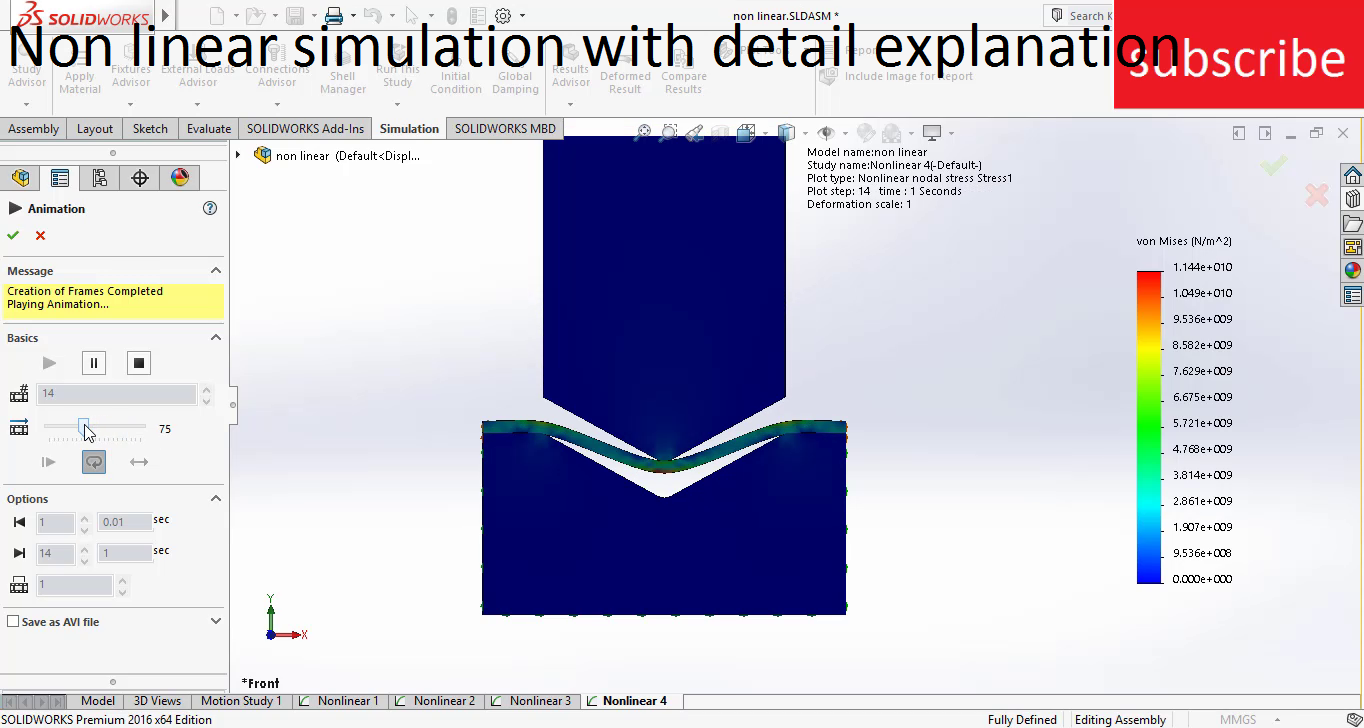Open the DisplayManager appearances tab icon
The width and height of the screenshot is (1364, 728).
pyautogui.click(x=181, y=177)
